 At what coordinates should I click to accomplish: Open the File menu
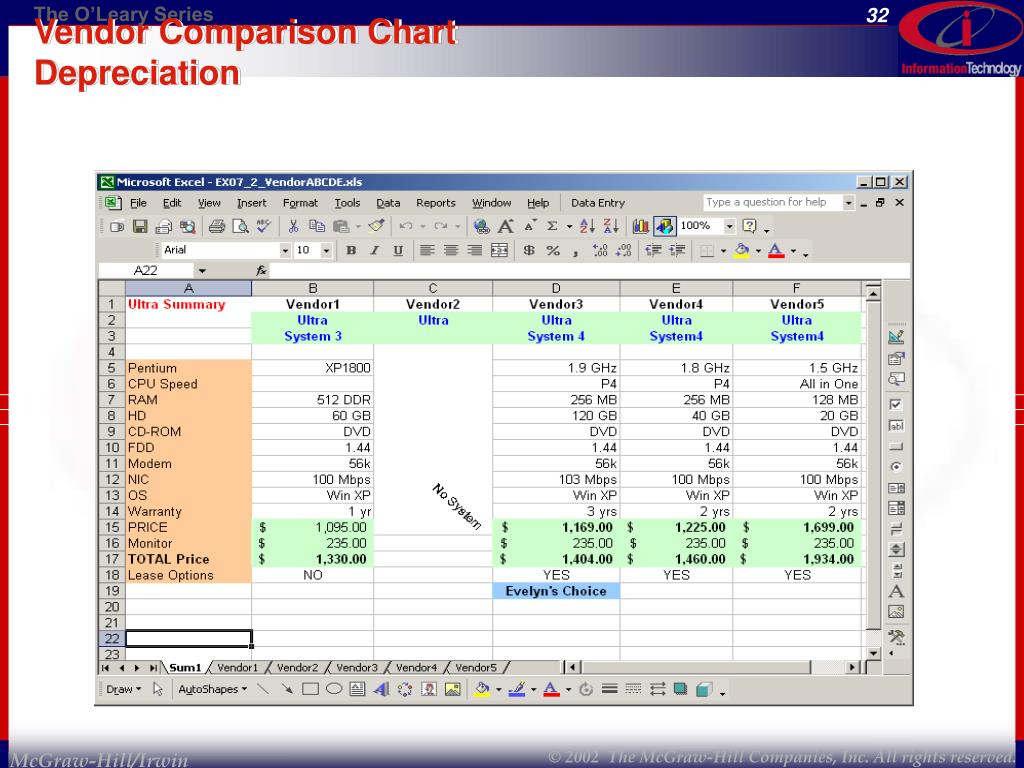[x=138, y=203]
